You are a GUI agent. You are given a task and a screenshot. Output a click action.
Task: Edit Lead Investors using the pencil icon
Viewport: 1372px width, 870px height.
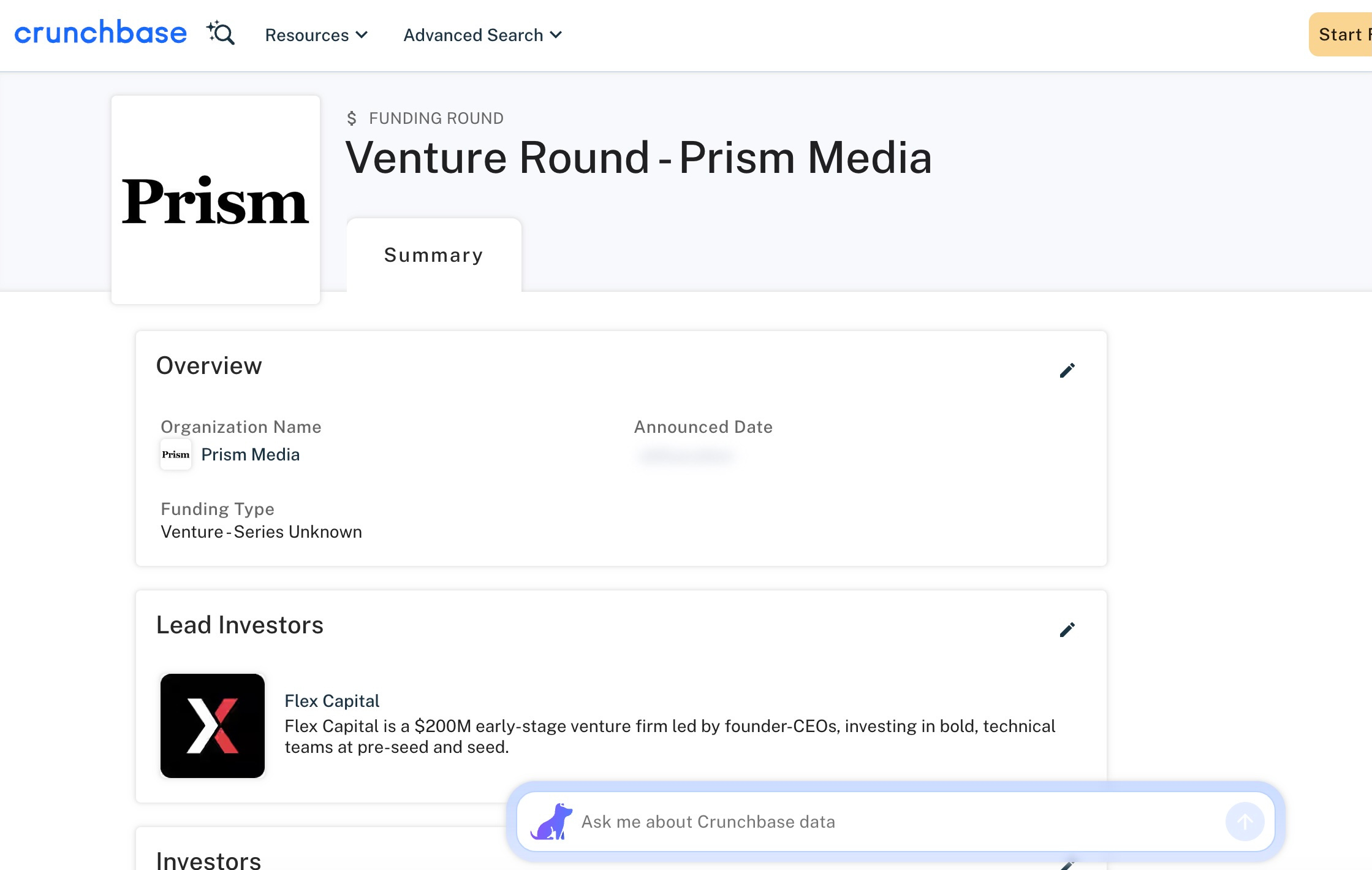click(1067, 630)
